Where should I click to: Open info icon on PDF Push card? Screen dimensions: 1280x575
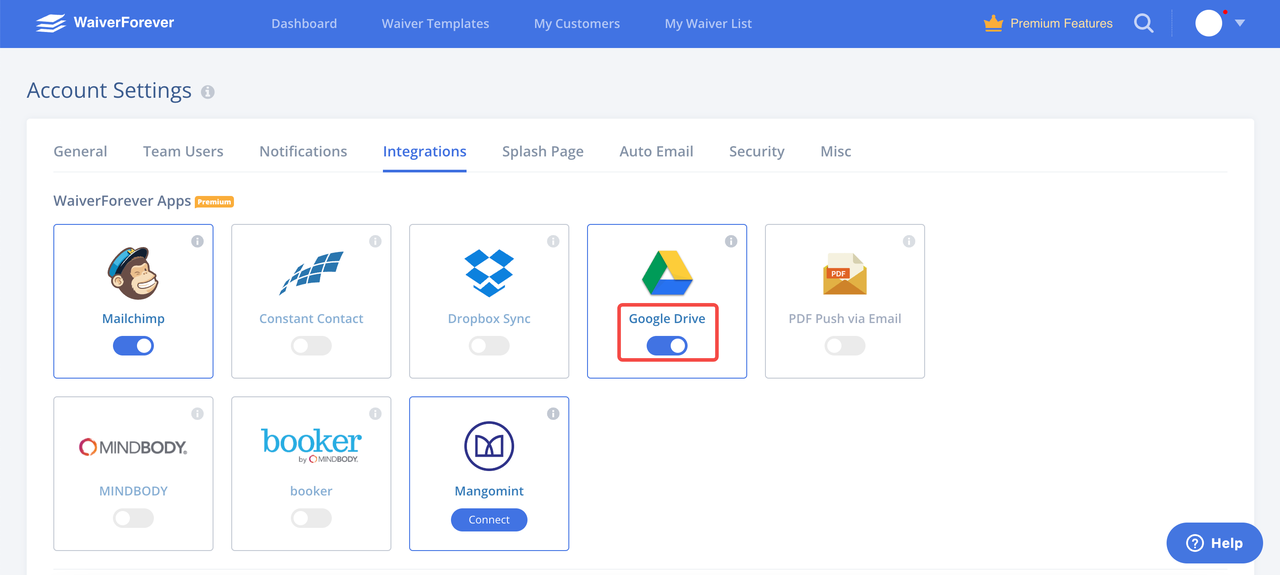click(909, 241)
